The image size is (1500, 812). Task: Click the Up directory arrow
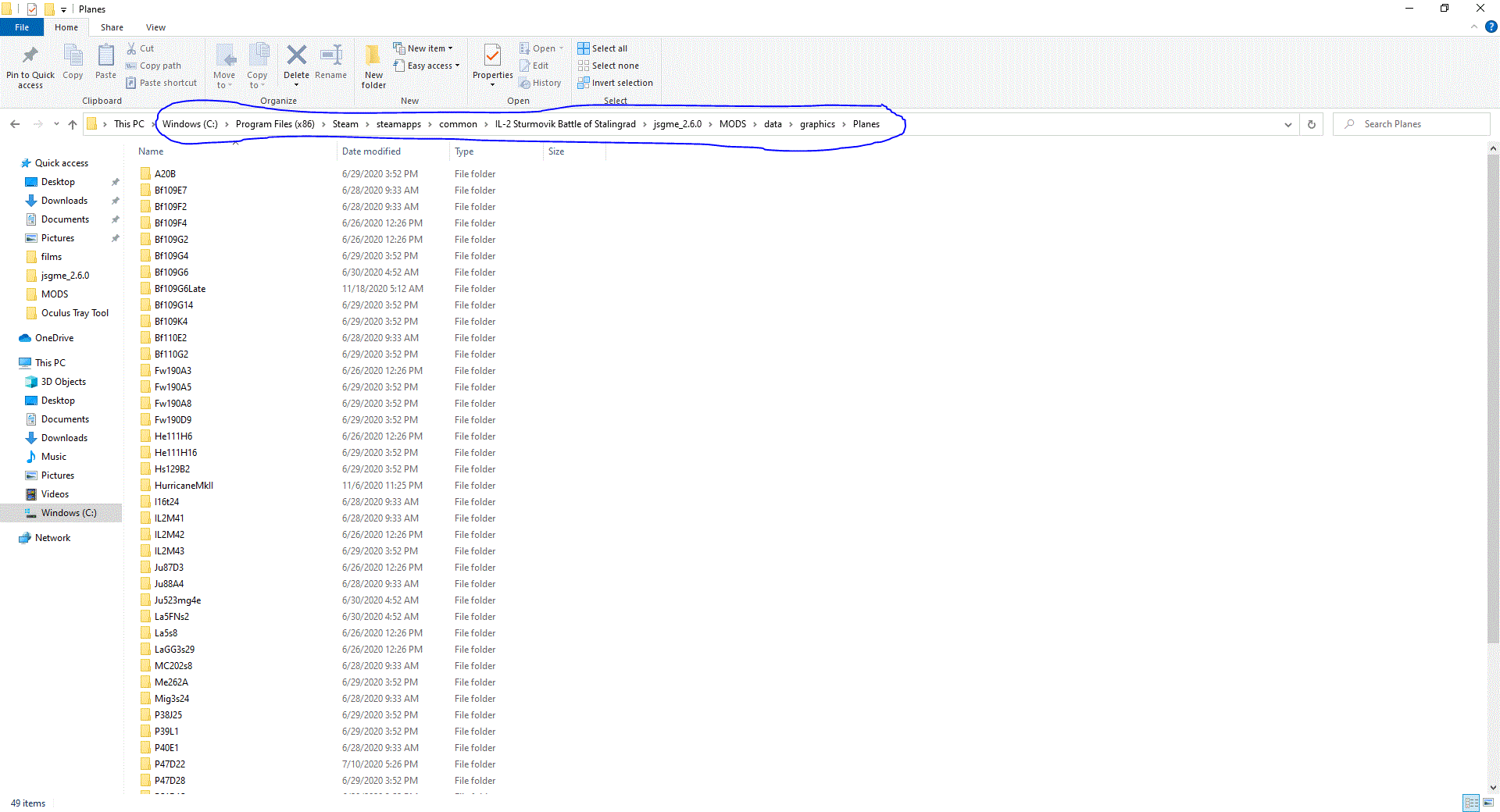tap(73, 124)
